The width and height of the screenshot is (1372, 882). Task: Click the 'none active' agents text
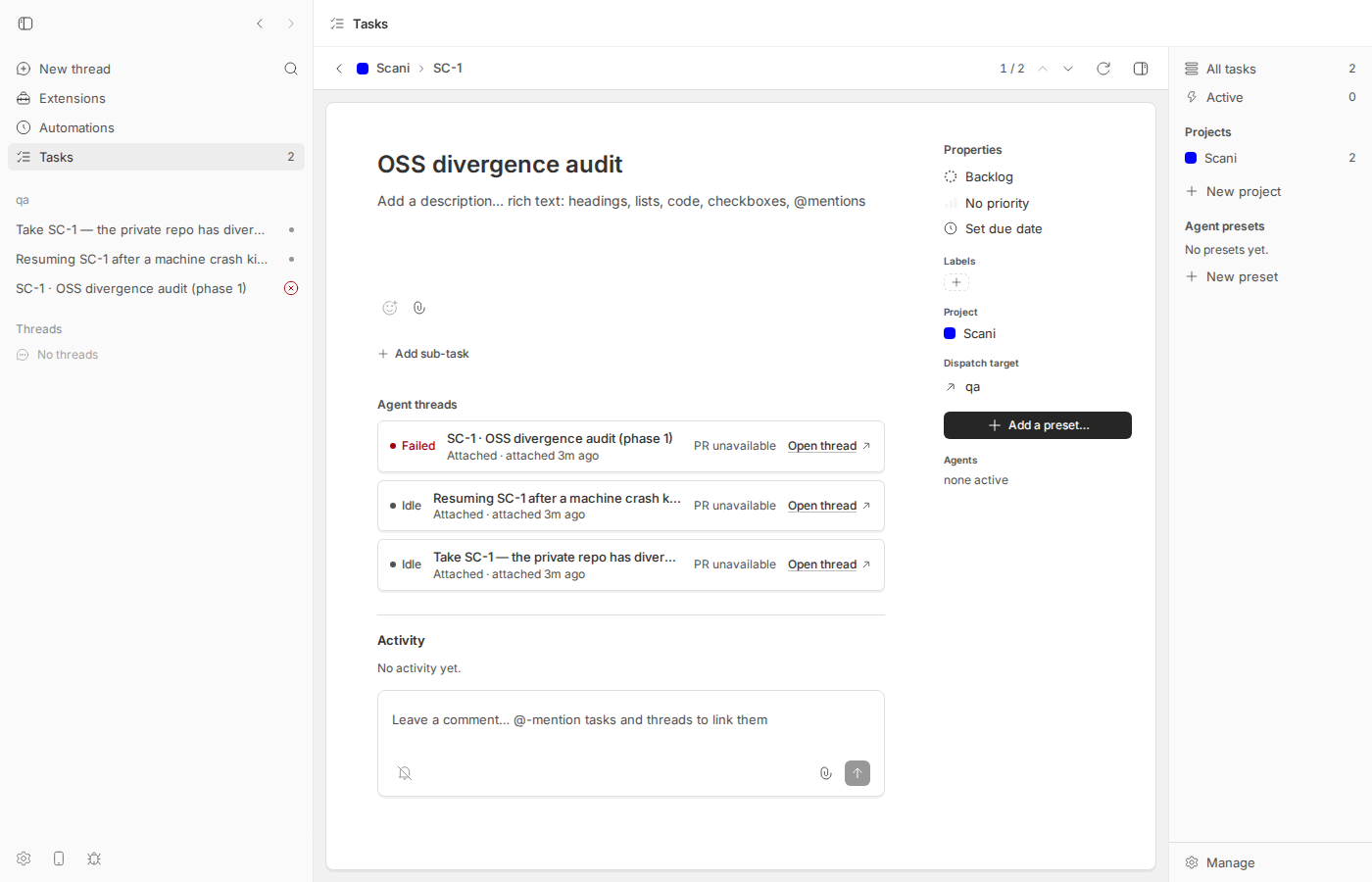click(976, 480)
